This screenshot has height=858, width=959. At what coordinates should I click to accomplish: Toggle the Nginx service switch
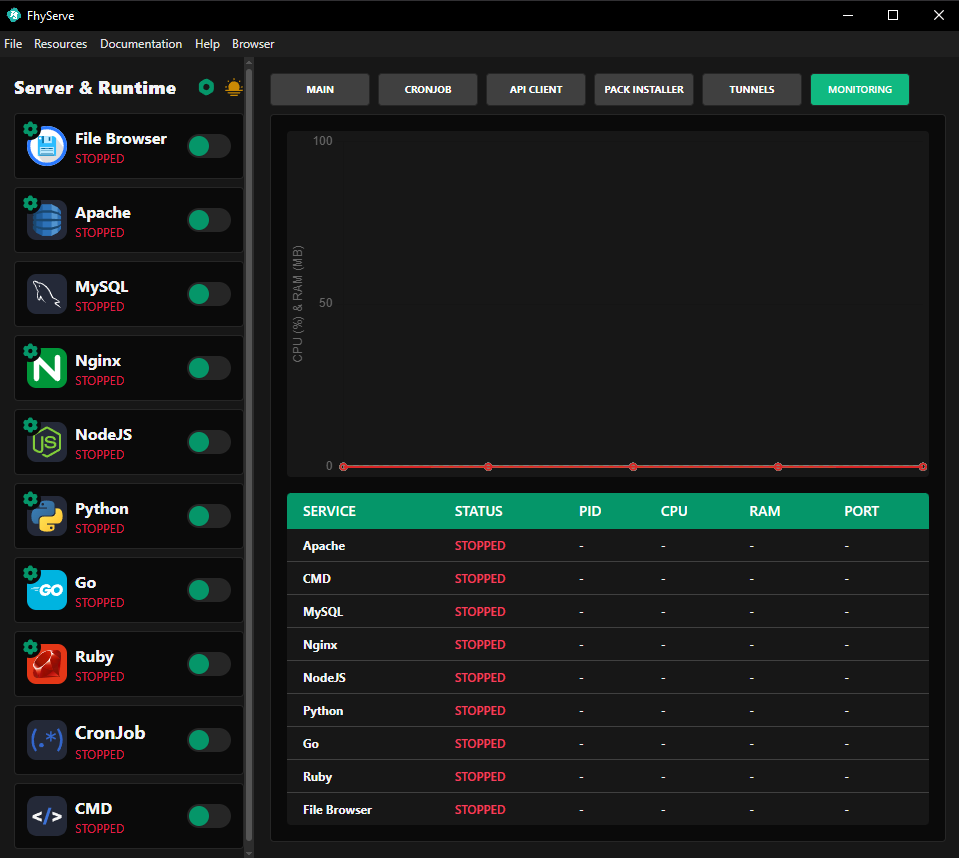tap(209, 368)
